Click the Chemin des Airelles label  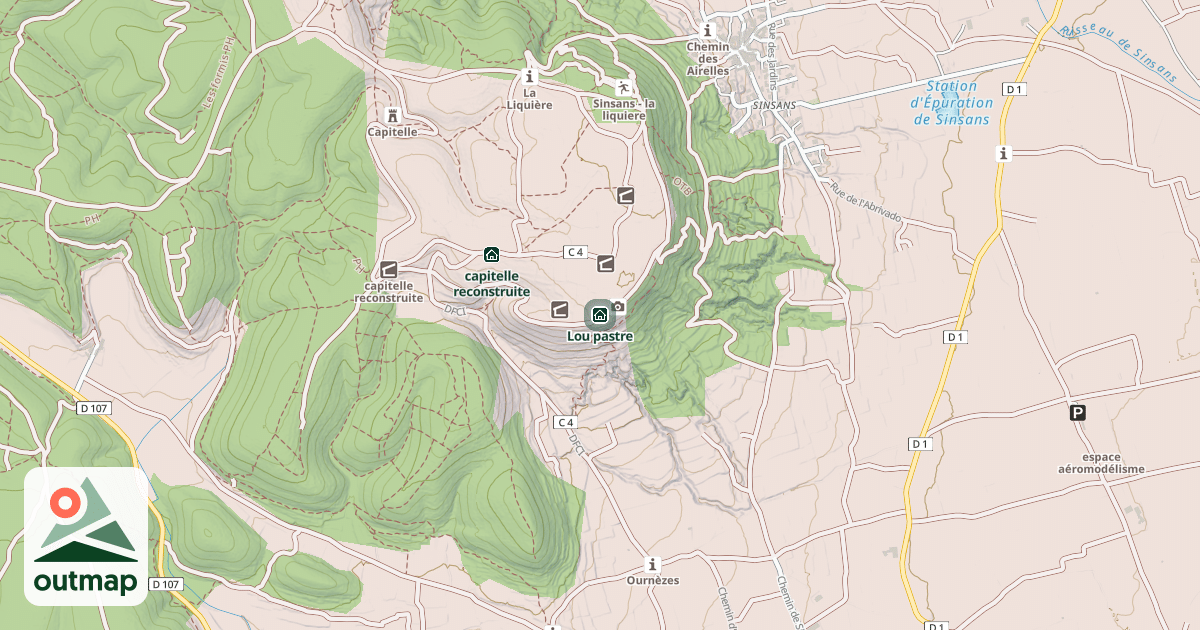point(708,57)
